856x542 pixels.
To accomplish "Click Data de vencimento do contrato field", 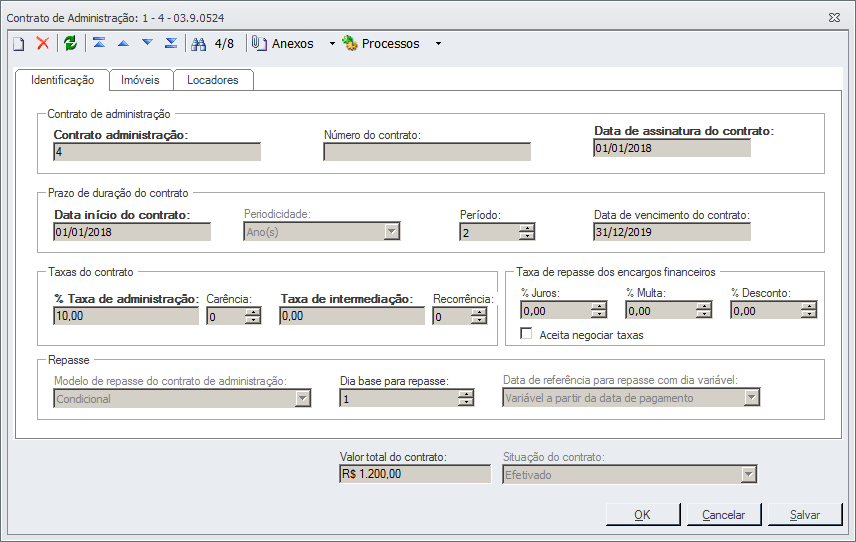I will coord(672,232).
